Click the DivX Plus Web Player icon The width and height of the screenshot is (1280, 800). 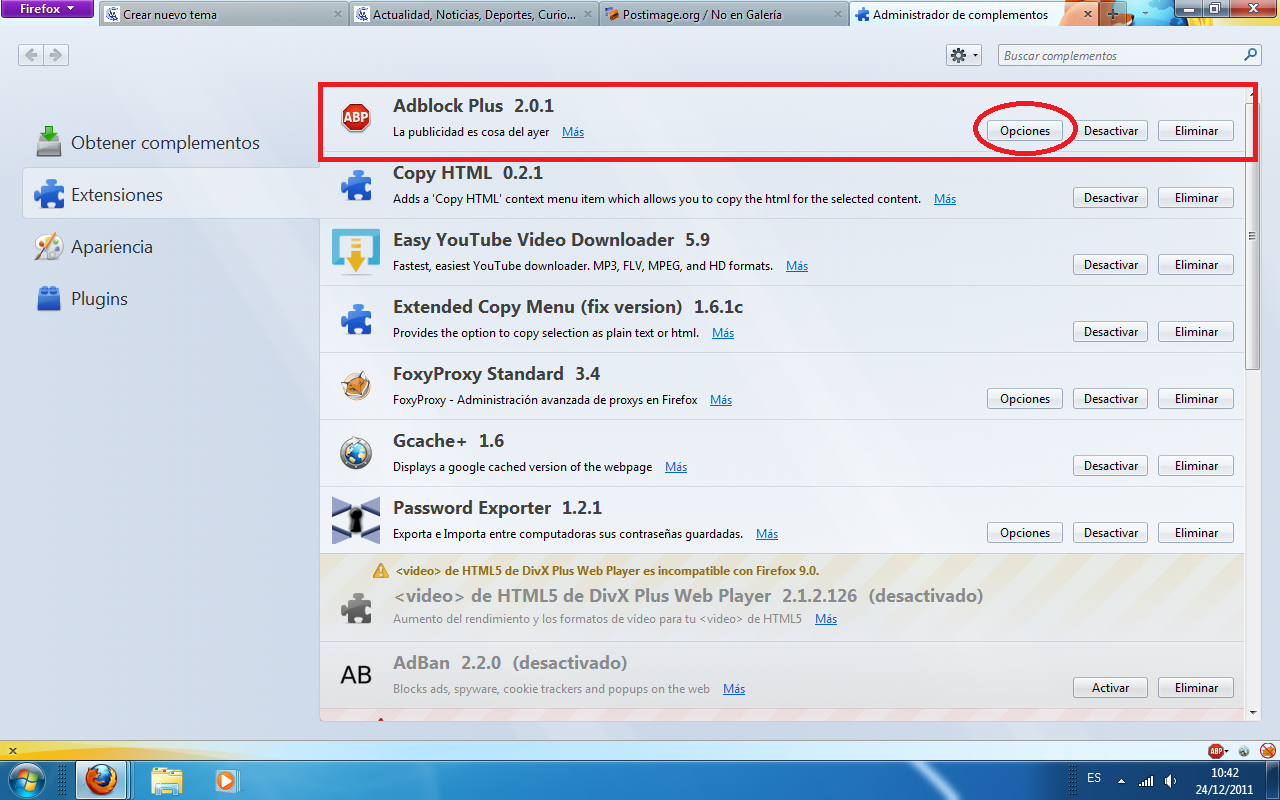pyautogui.click(x=356, y=608)
